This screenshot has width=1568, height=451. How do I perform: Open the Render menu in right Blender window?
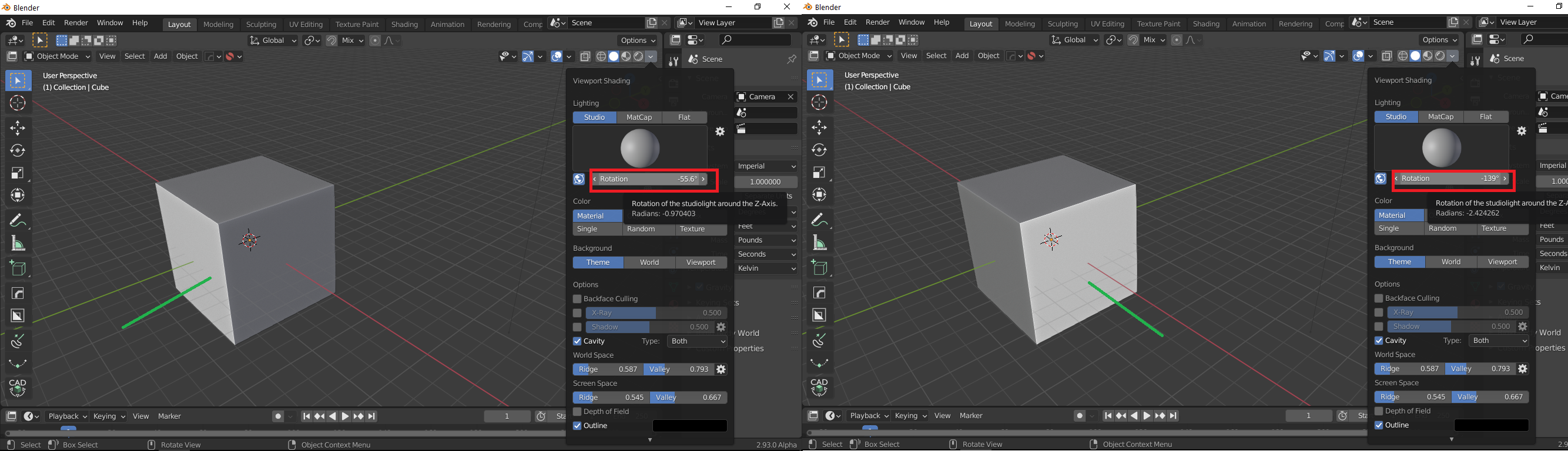(877, 22)
